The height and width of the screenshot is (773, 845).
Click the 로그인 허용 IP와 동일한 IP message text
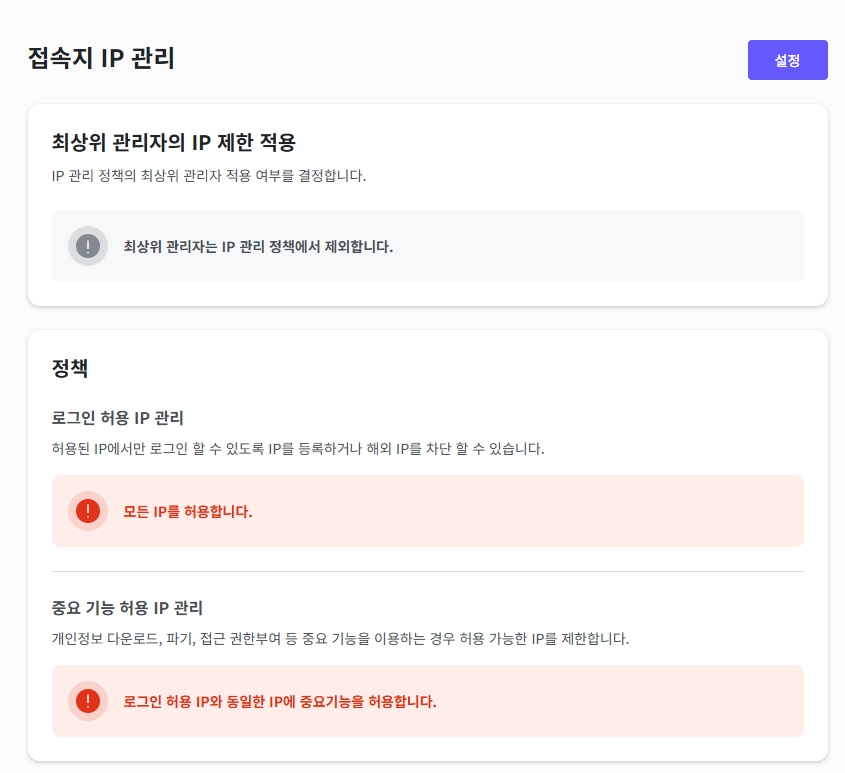pyautogui.click(x=280, y=701)
